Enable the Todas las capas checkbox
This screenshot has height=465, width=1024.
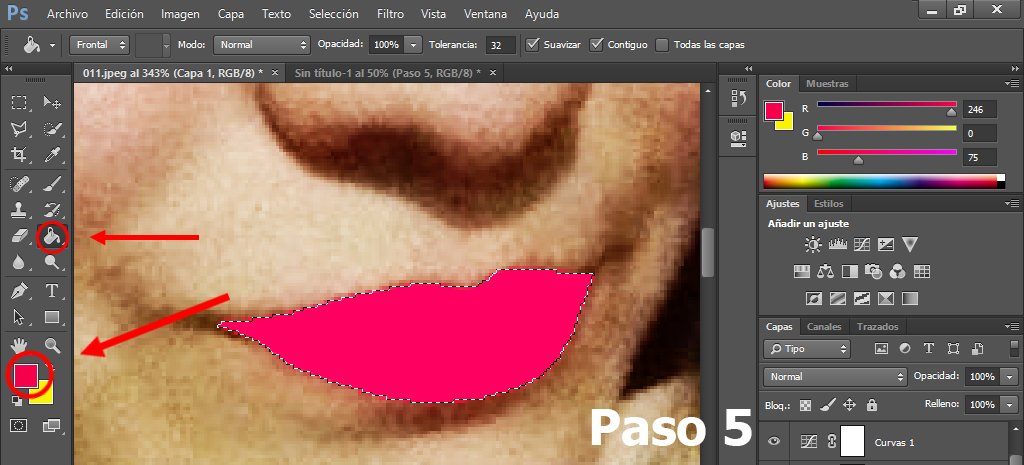(x=662, y=45)
